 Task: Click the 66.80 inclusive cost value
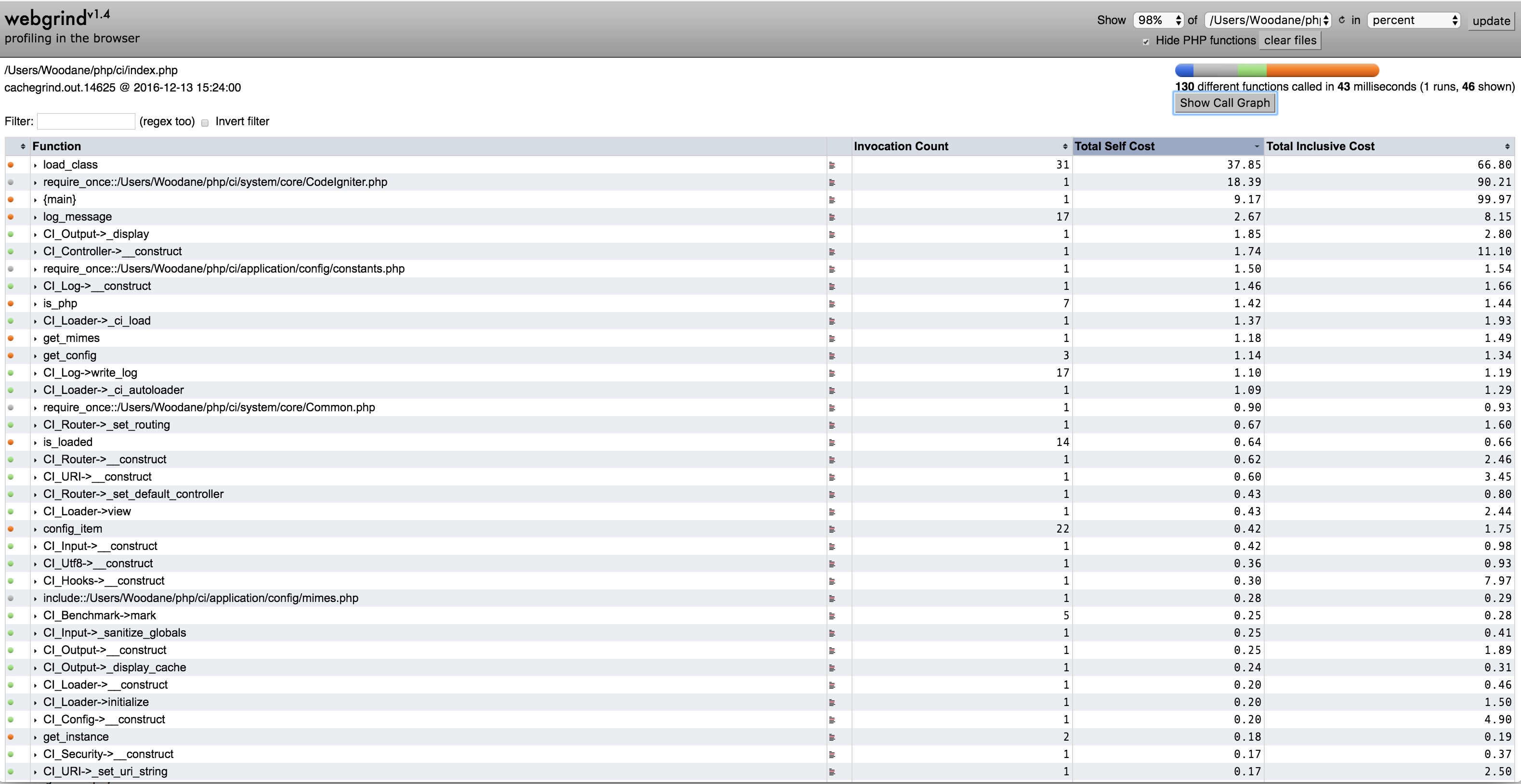click(x=1495, y=165)
